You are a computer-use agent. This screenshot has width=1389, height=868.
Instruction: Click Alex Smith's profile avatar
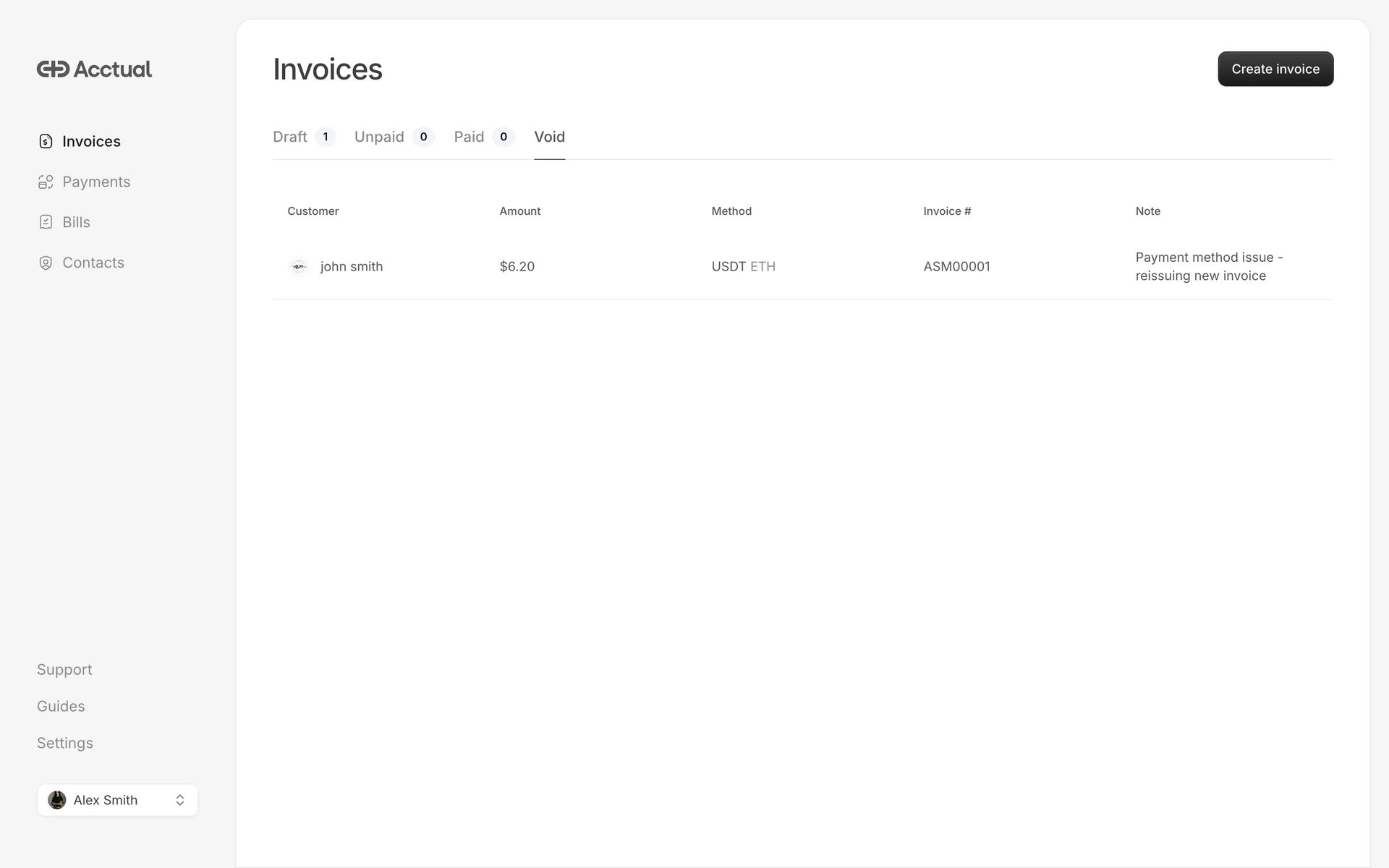(57, 800)
